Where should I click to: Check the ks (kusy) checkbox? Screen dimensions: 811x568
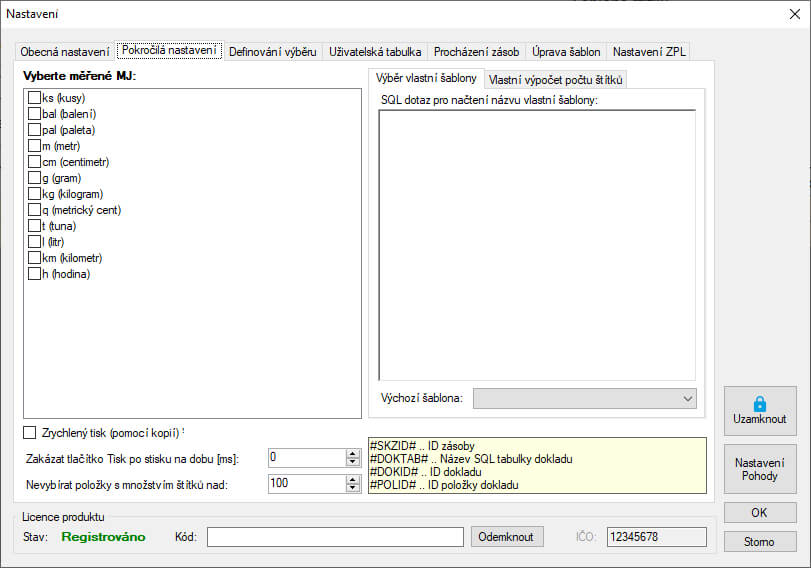click(x=35, y=98)
